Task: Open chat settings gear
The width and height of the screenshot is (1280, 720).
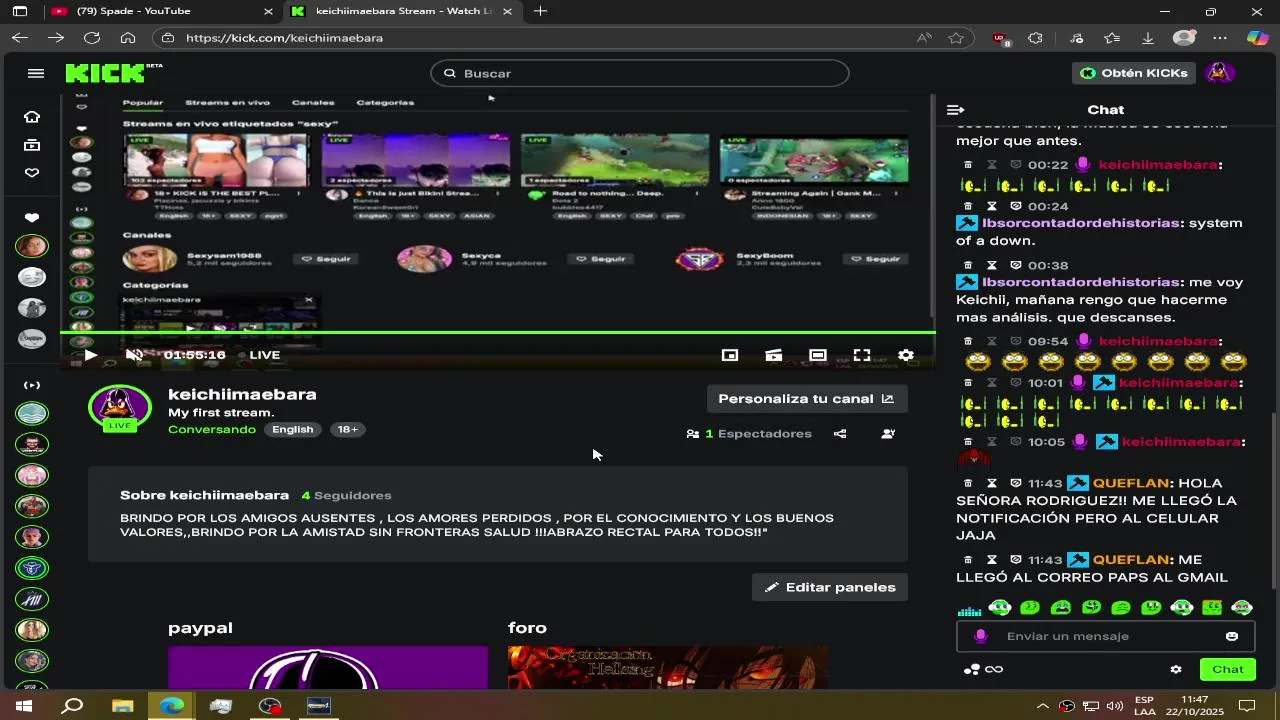Action: click(x=1176, y=670)
